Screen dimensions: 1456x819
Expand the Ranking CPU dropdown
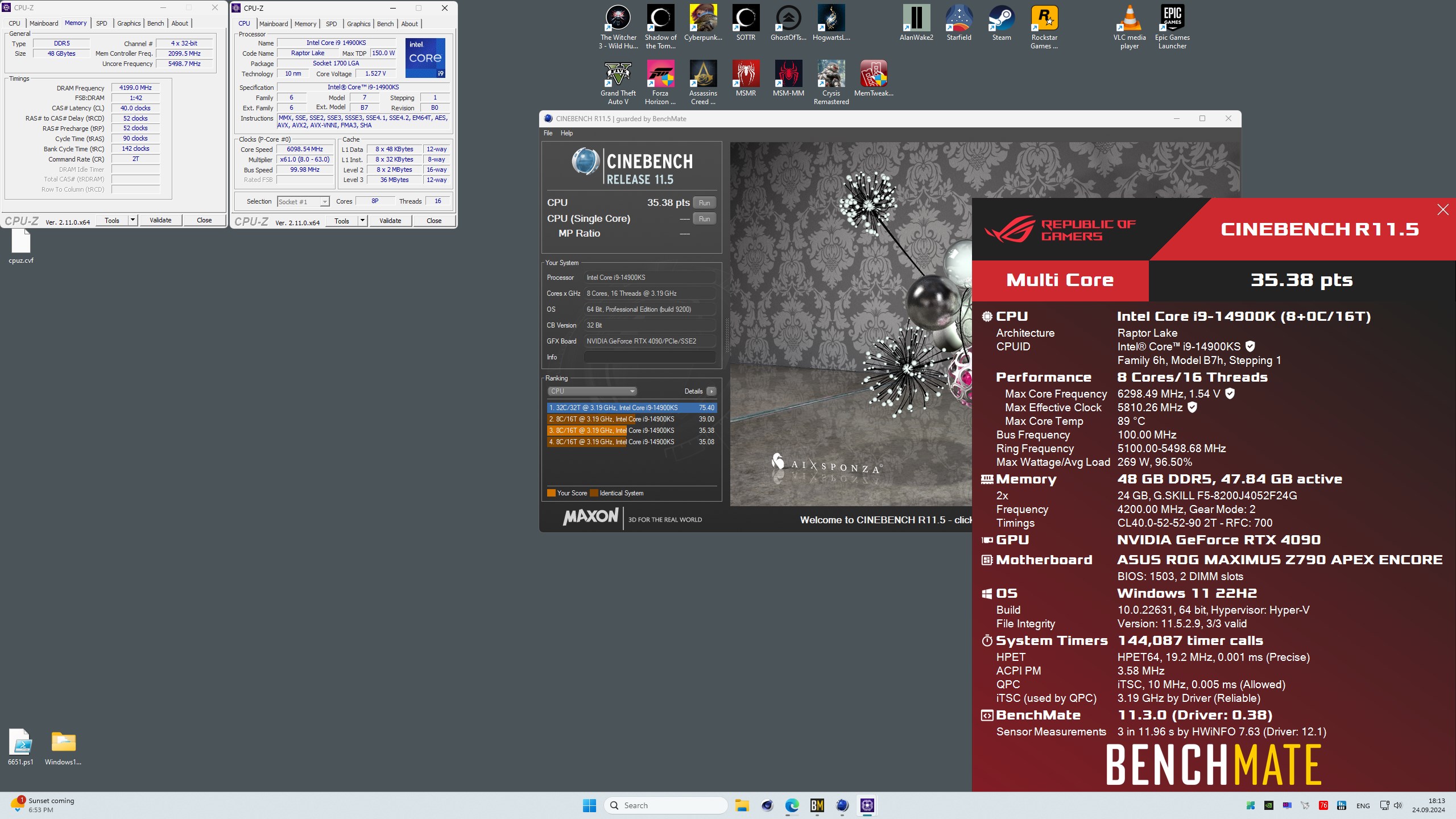point(592,391)
